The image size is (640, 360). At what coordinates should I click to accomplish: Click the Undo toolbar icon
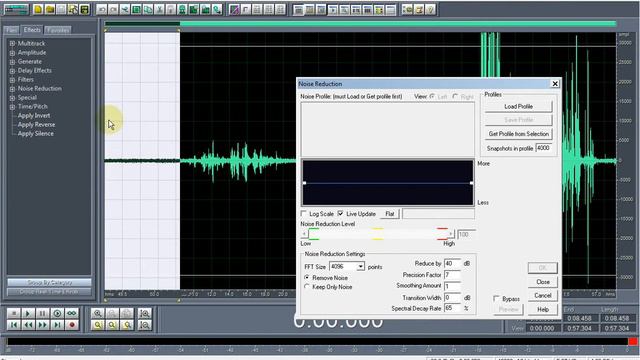pos(102,9)
